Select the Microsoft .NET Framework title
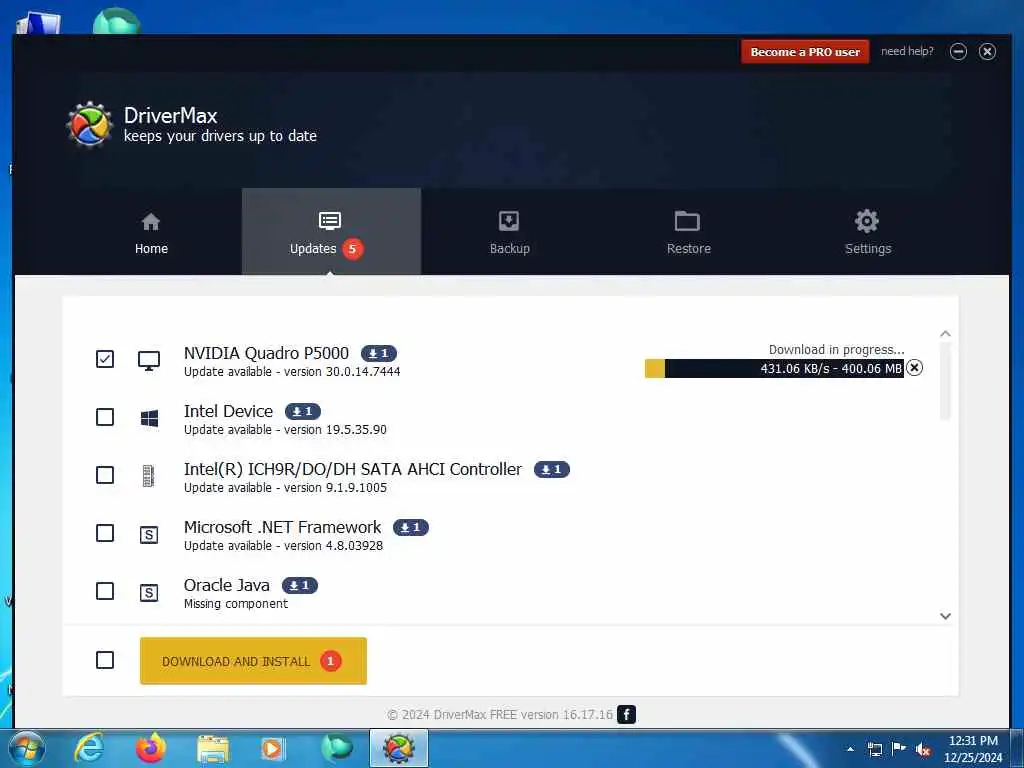 (x=282, y=527)
